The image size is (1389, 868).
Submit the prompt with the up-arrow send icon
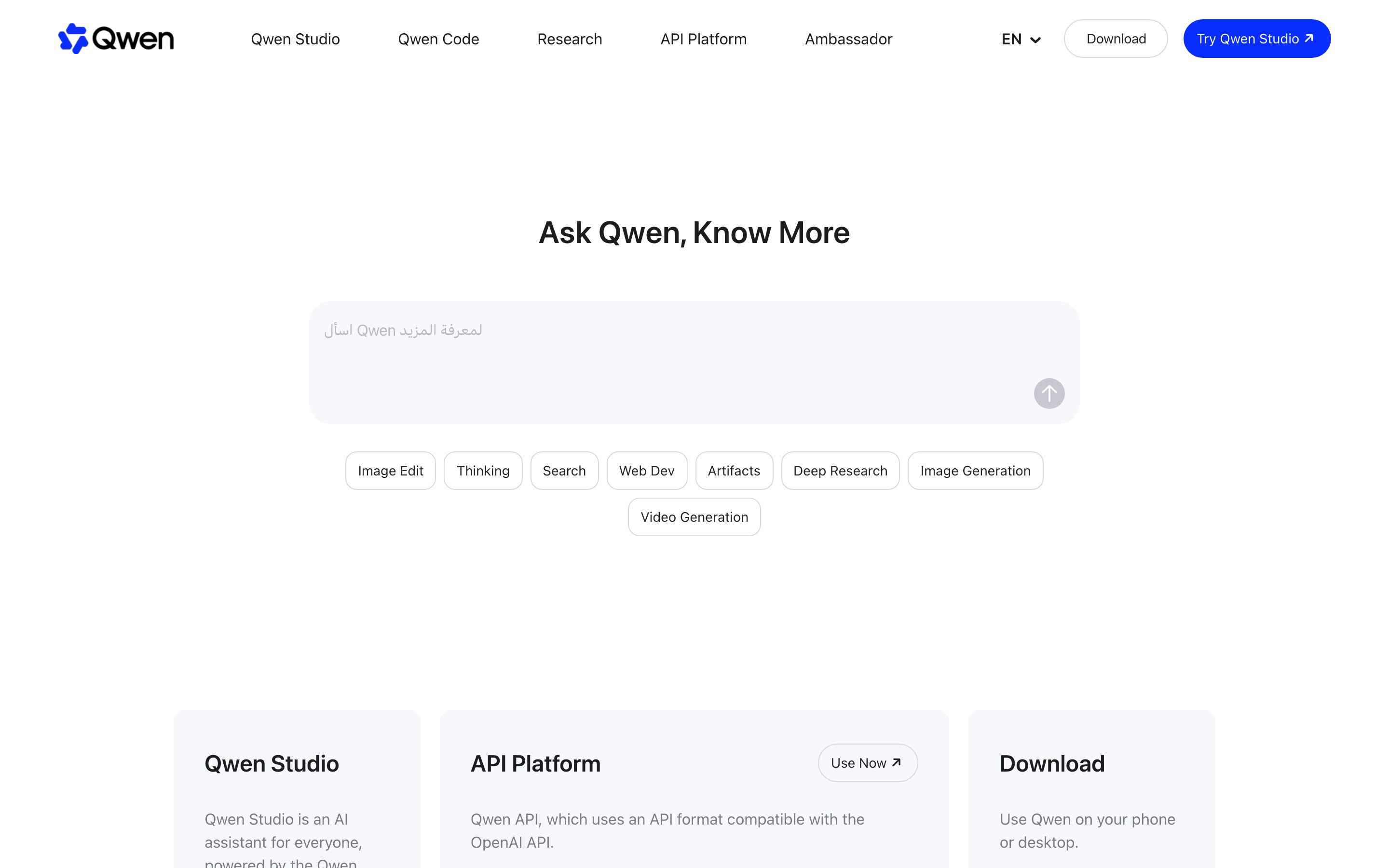1049,393
